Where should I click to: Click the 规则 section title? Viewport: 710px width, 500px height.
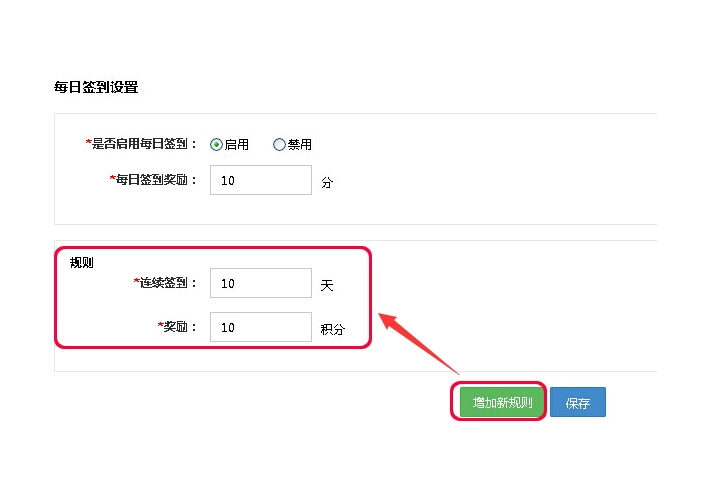tap(81, 263)
